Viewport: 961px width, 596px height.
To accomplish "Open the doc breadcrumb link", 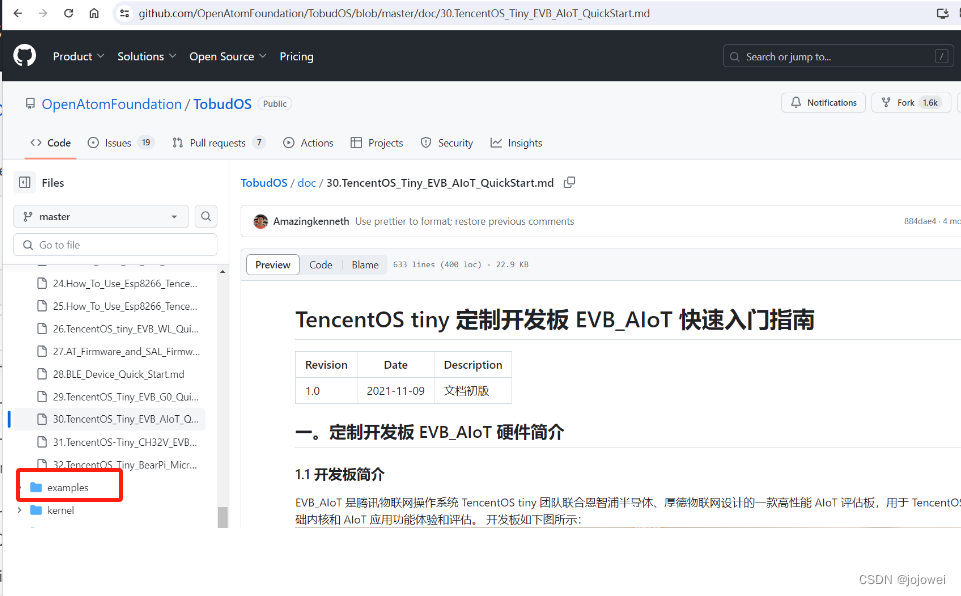I will (x=306, y=183).
